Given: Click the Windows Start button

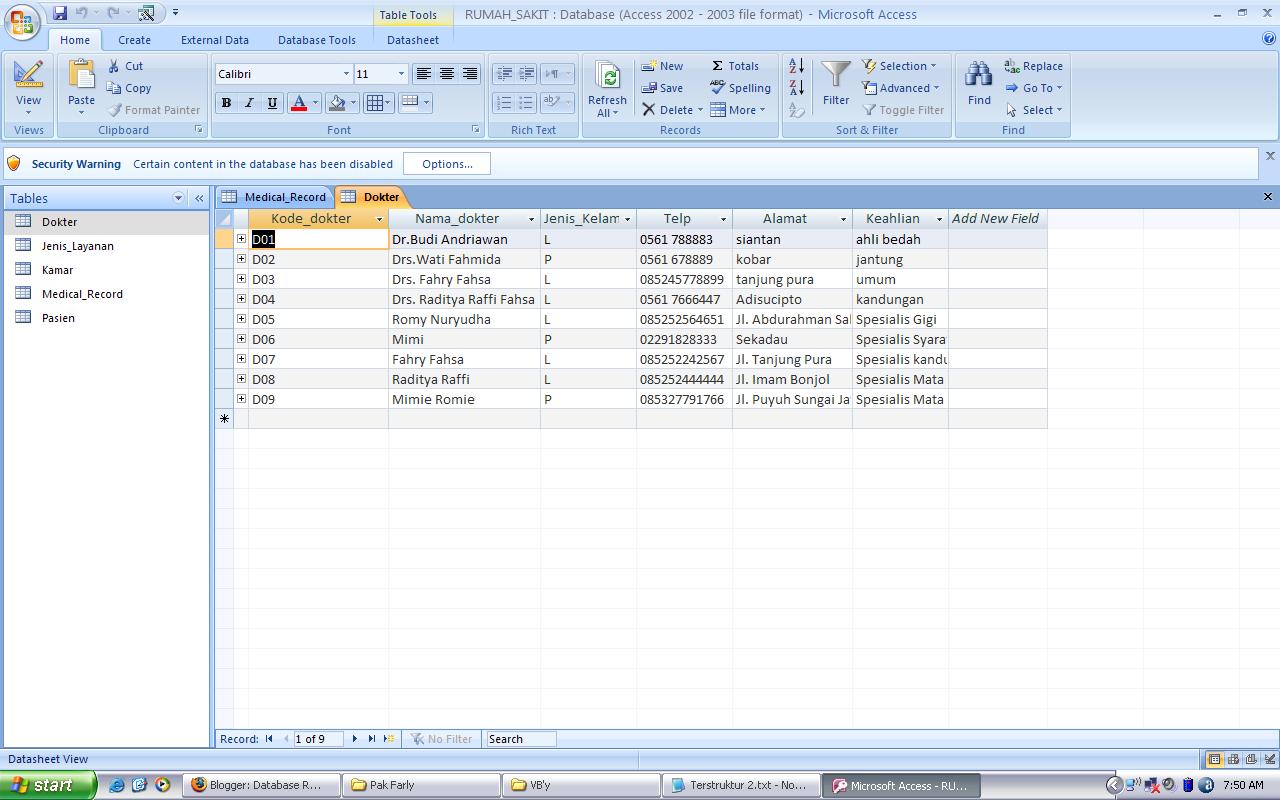Looking at the screenshot, I should (x=48, y=785).
